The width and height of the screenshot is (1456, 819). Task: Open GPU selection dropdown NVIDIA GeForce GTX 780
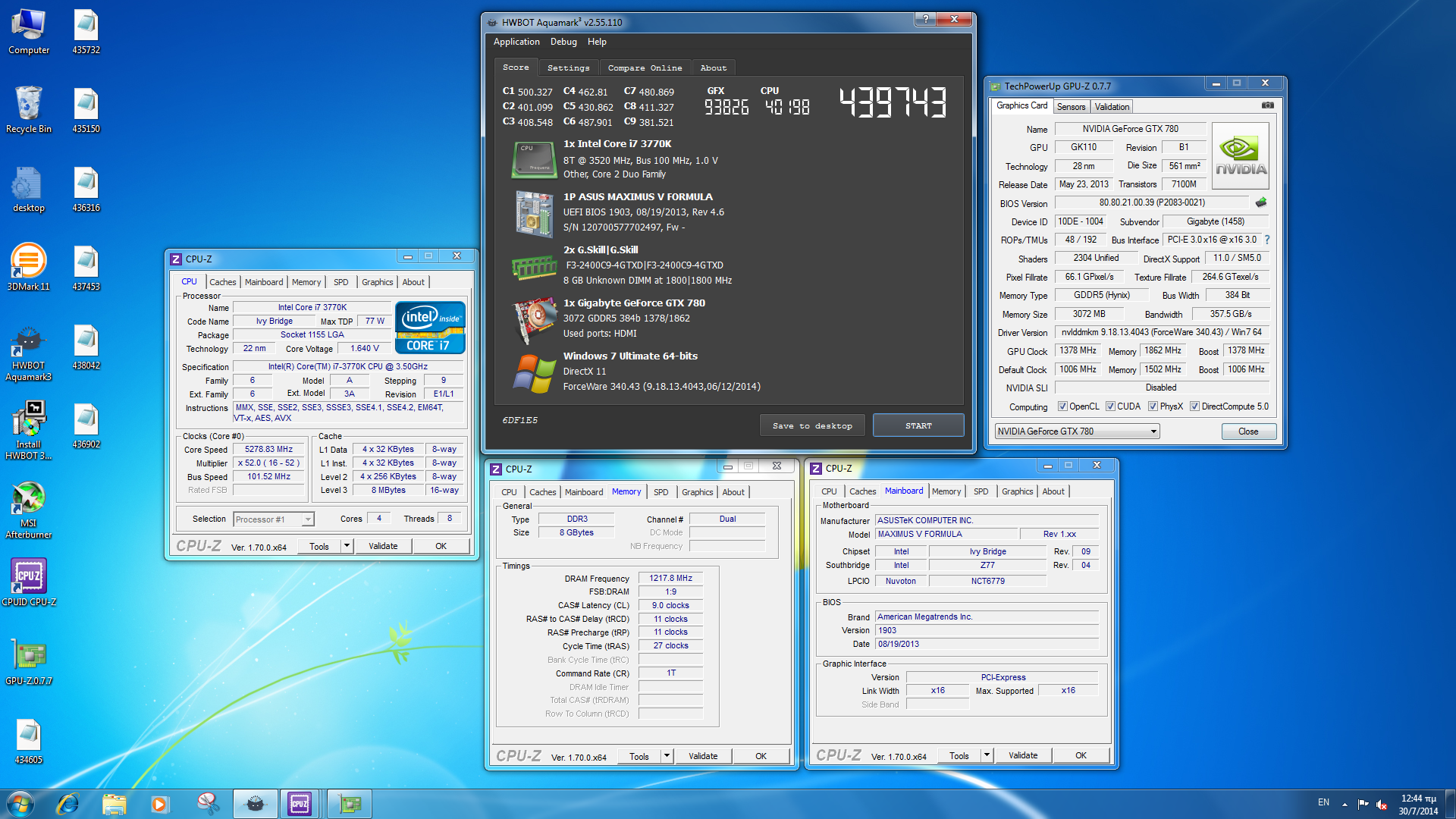click(1077, 431)
